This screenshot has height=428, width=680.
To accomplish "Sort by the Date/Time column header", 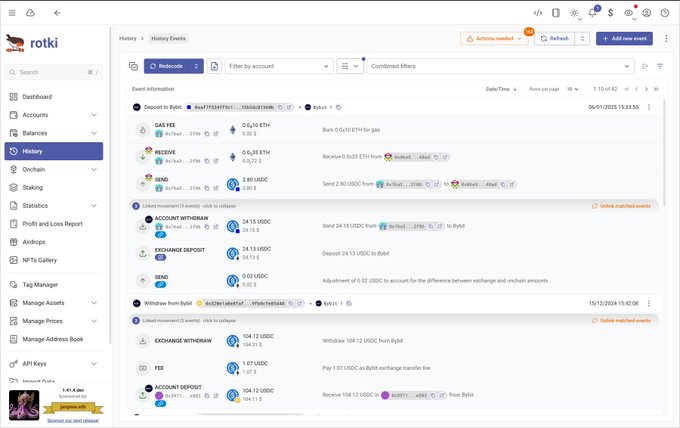I will tap(501, 89).
